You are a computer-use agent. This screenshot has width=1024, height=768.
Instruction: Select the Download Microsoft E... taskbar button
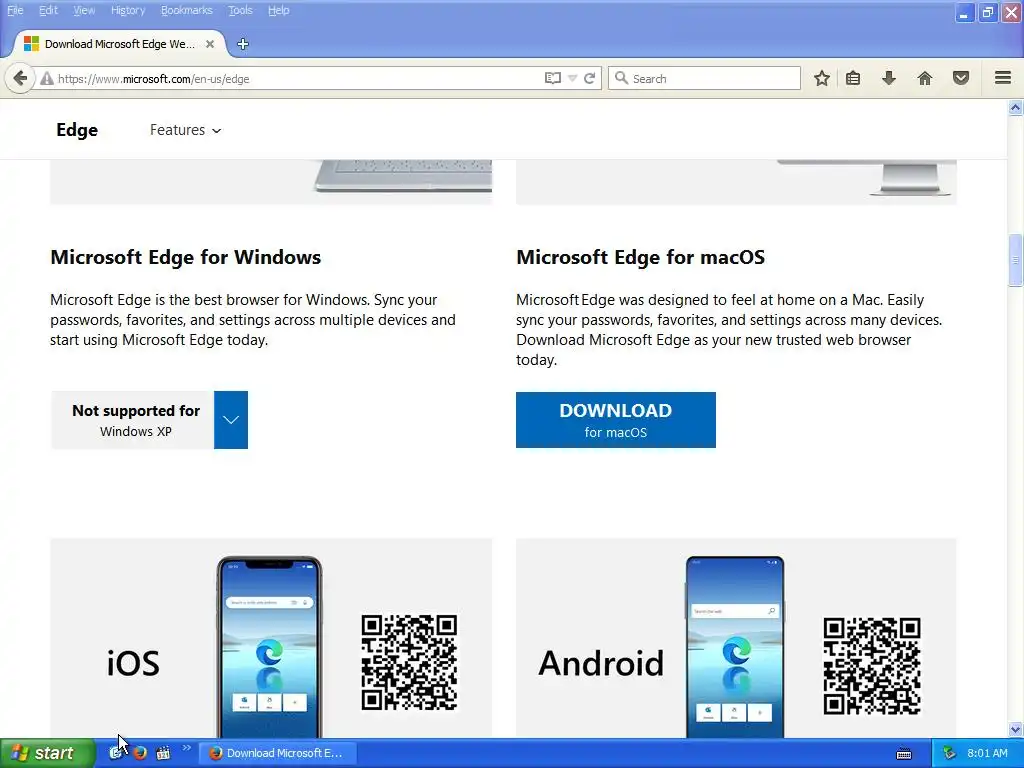(x=277, y=753)
